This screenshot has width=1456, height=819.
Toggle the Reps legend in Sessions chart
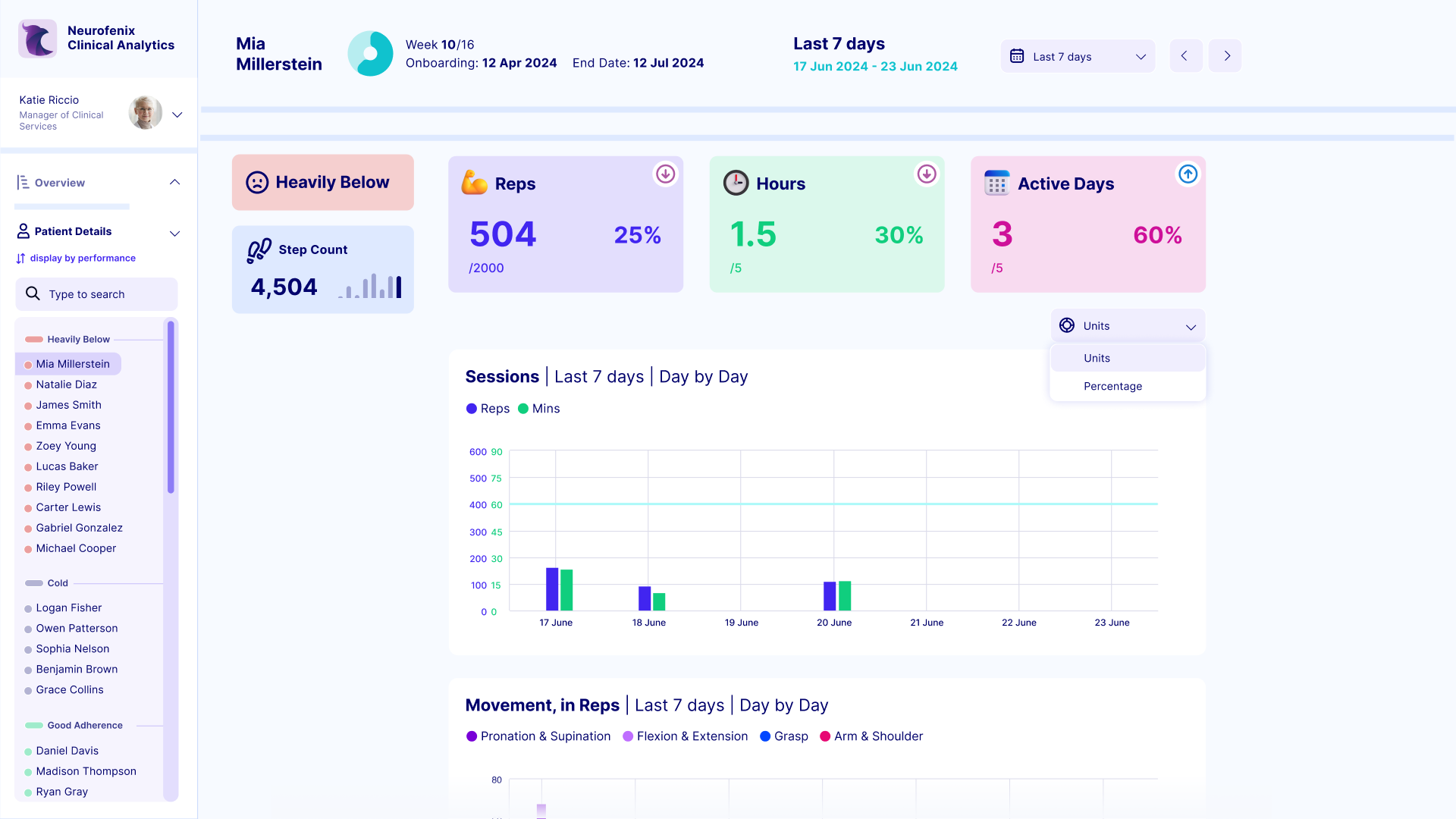coord(488,409)
